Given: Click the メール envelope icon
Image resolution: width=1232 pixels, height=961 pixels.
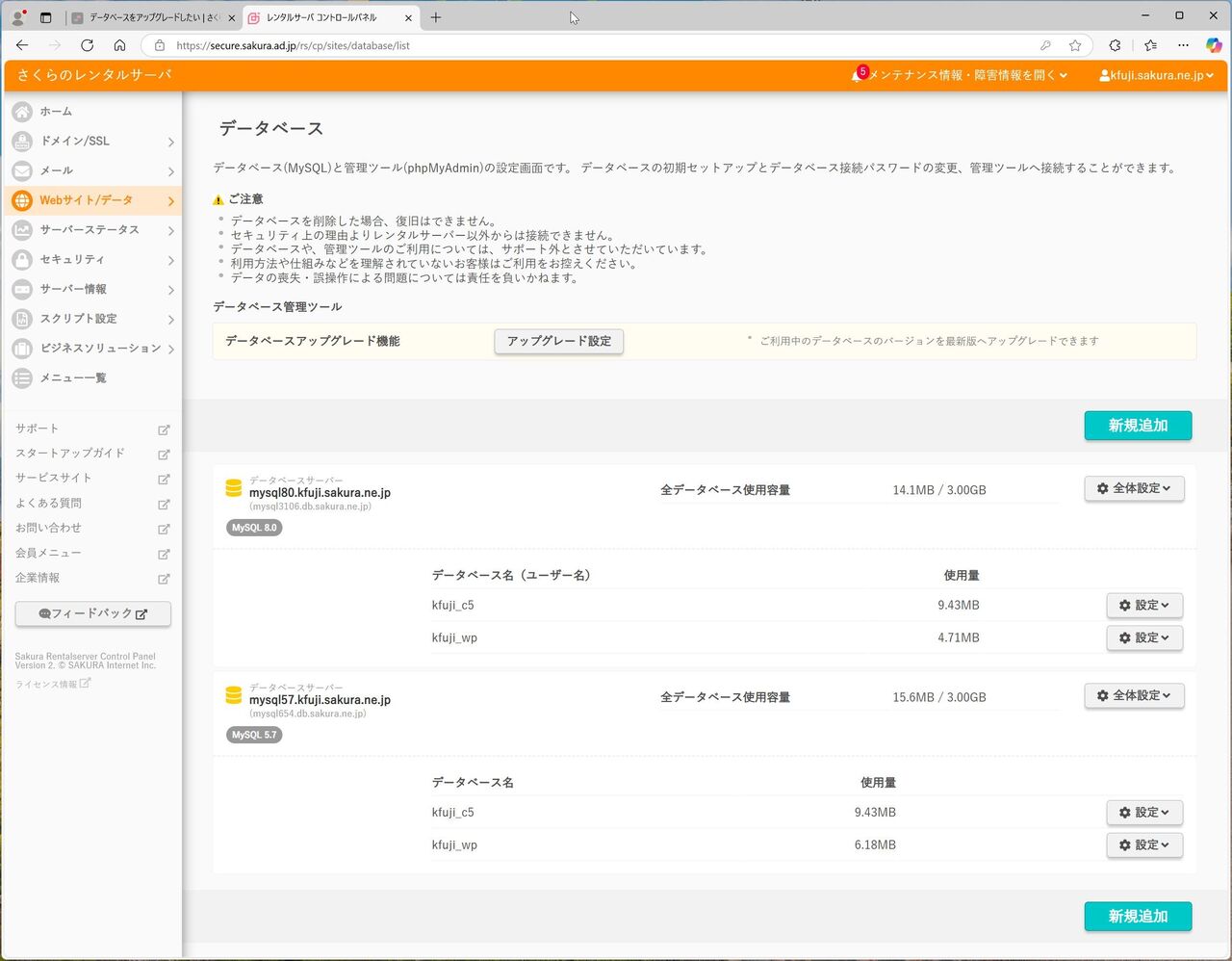Looking at the screenshot, I should [22, 170].
